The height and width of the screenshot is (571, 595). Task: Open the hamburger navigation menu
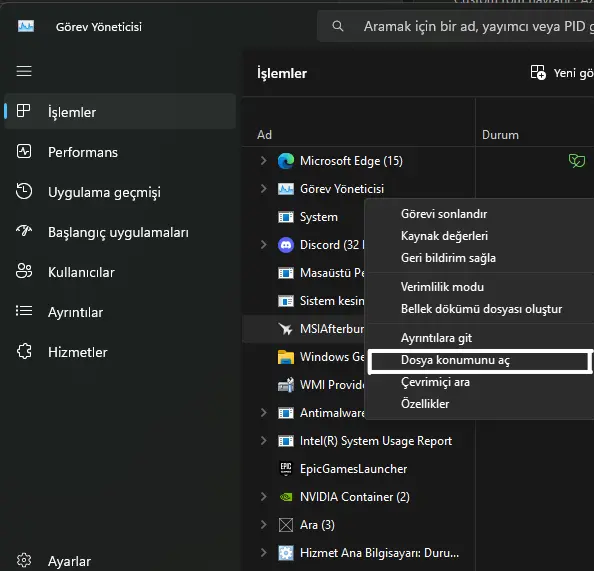point(24,71)
